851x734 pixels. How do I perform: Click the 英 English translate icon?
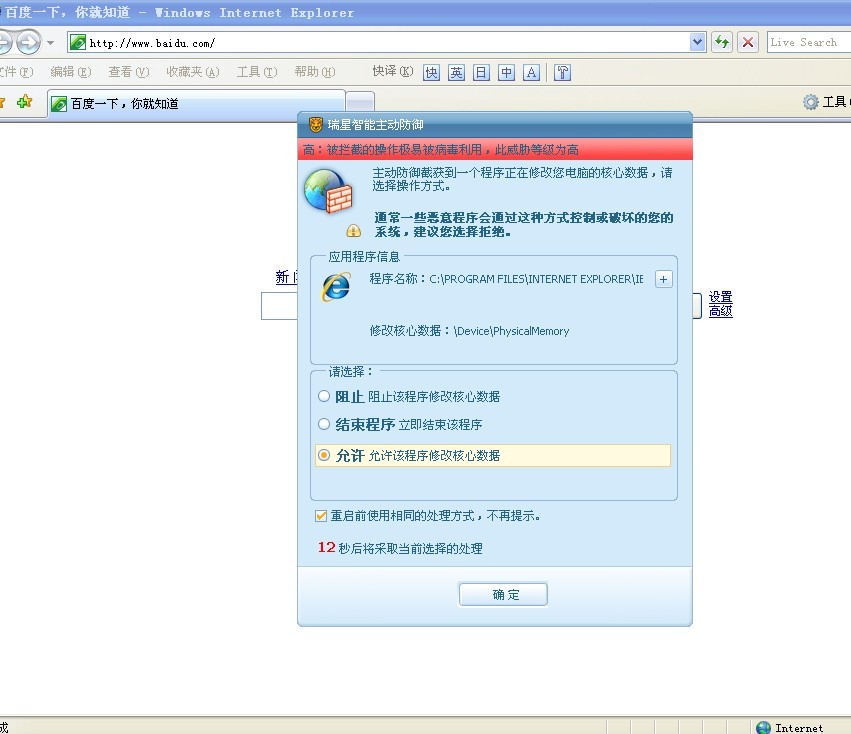point(456,72)
